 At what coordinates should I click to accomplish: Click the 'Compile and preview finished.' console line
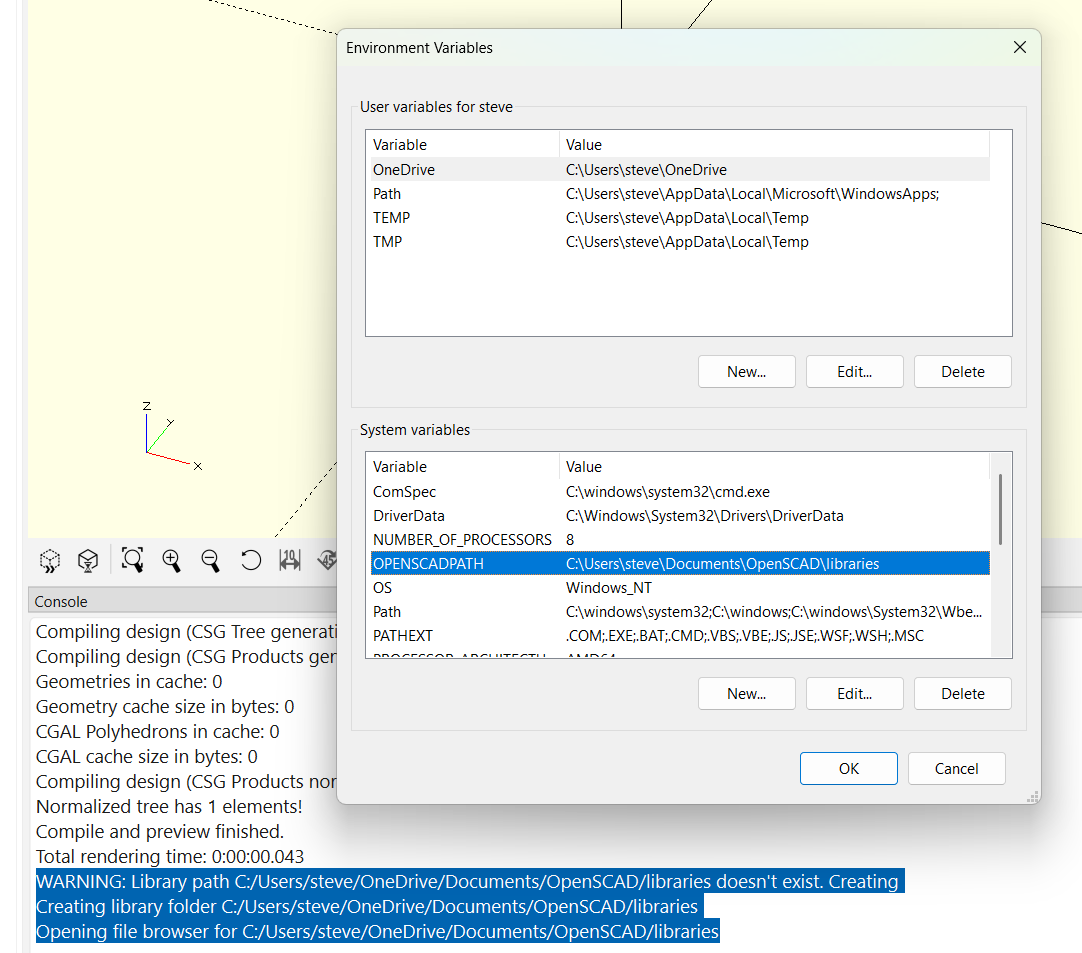point(159,832)
